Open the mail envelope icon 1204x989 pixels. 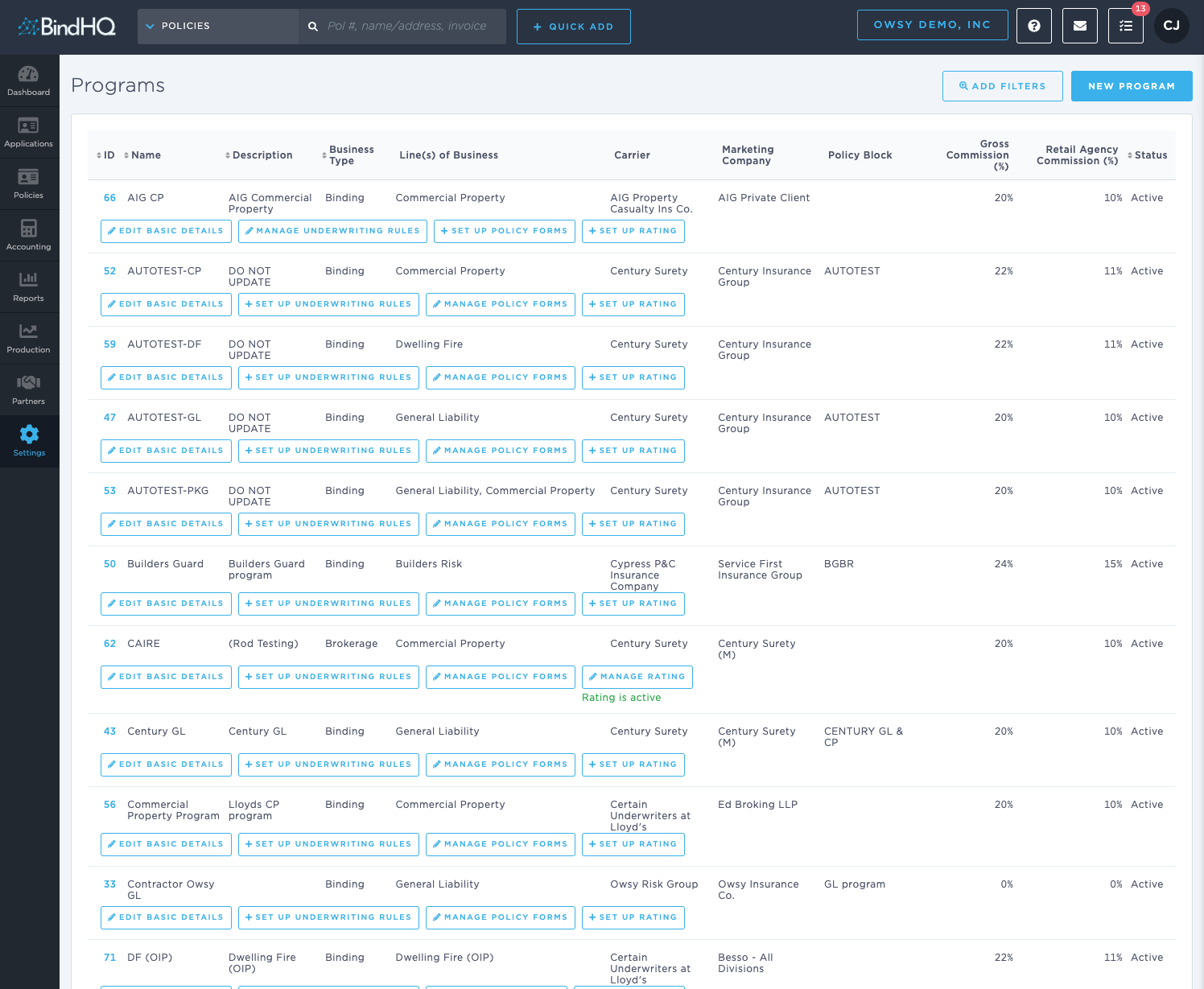tap(1080, 26)
